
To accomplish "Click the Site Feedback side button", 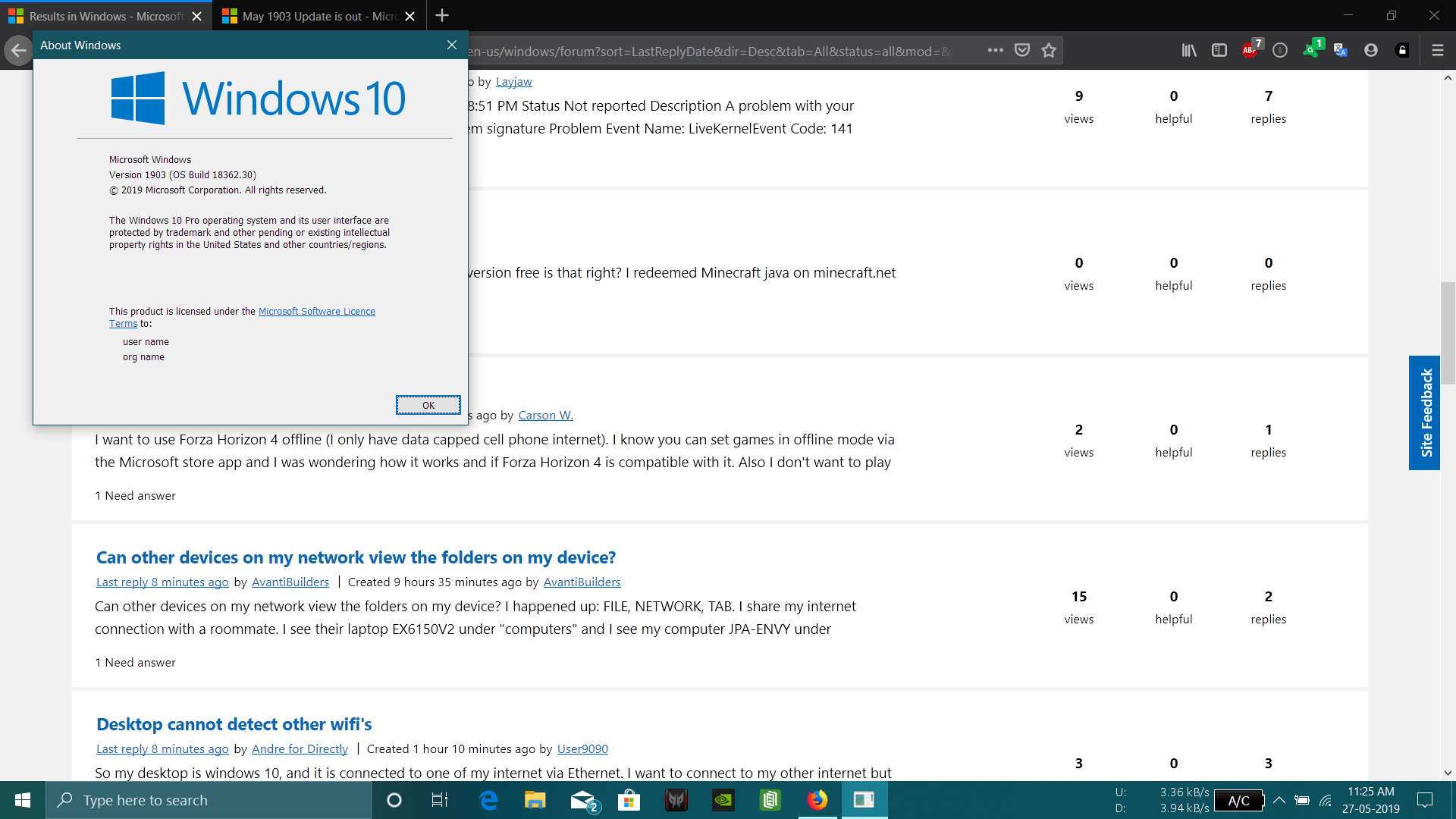I will (1425, 413).
